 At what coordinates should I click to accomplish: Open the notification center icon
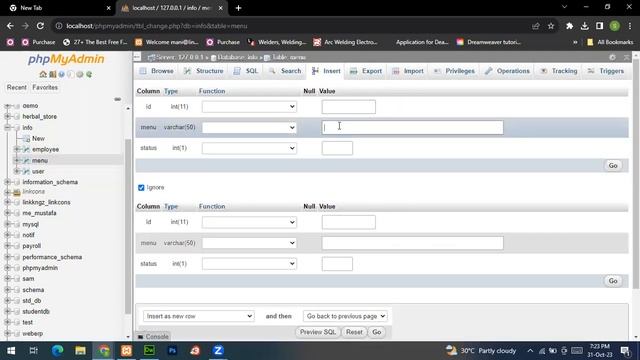click(x=625, y=351)
